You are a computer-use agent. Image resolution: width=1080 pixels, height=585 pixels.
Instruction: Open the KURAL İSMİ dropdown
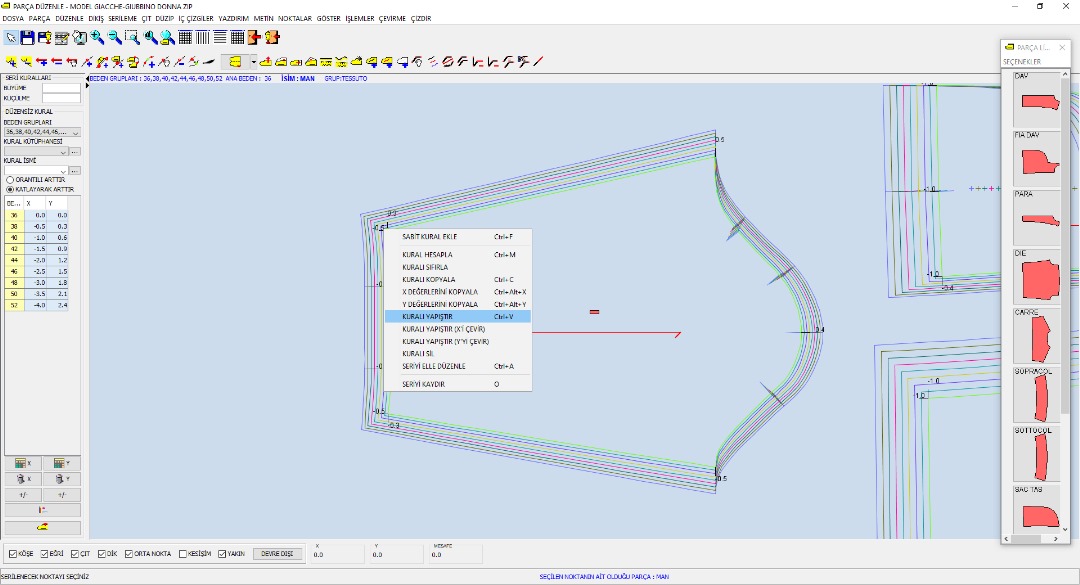(x=63, y=170)
